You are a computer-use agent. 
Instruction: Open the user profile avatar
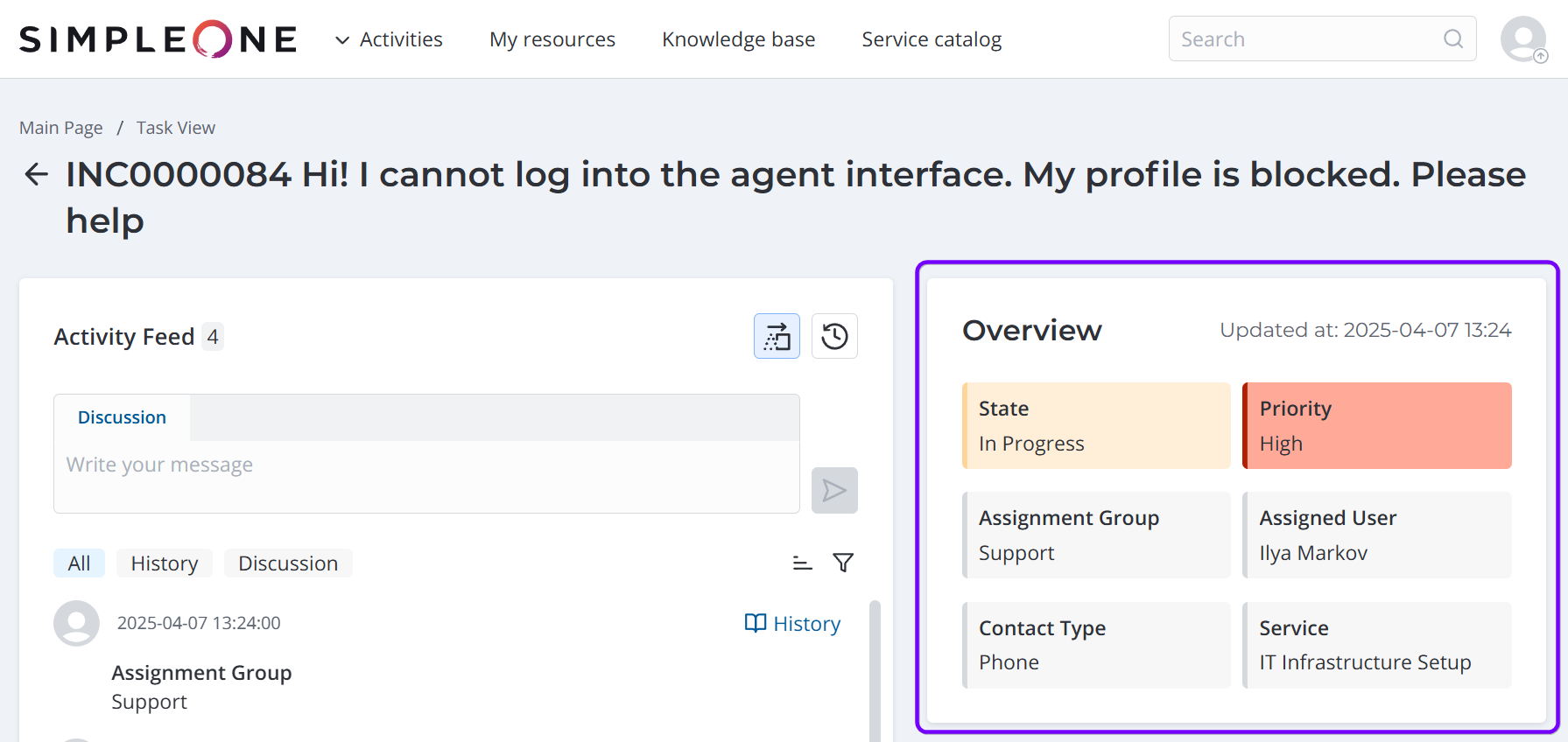[x=1523, y=39]
